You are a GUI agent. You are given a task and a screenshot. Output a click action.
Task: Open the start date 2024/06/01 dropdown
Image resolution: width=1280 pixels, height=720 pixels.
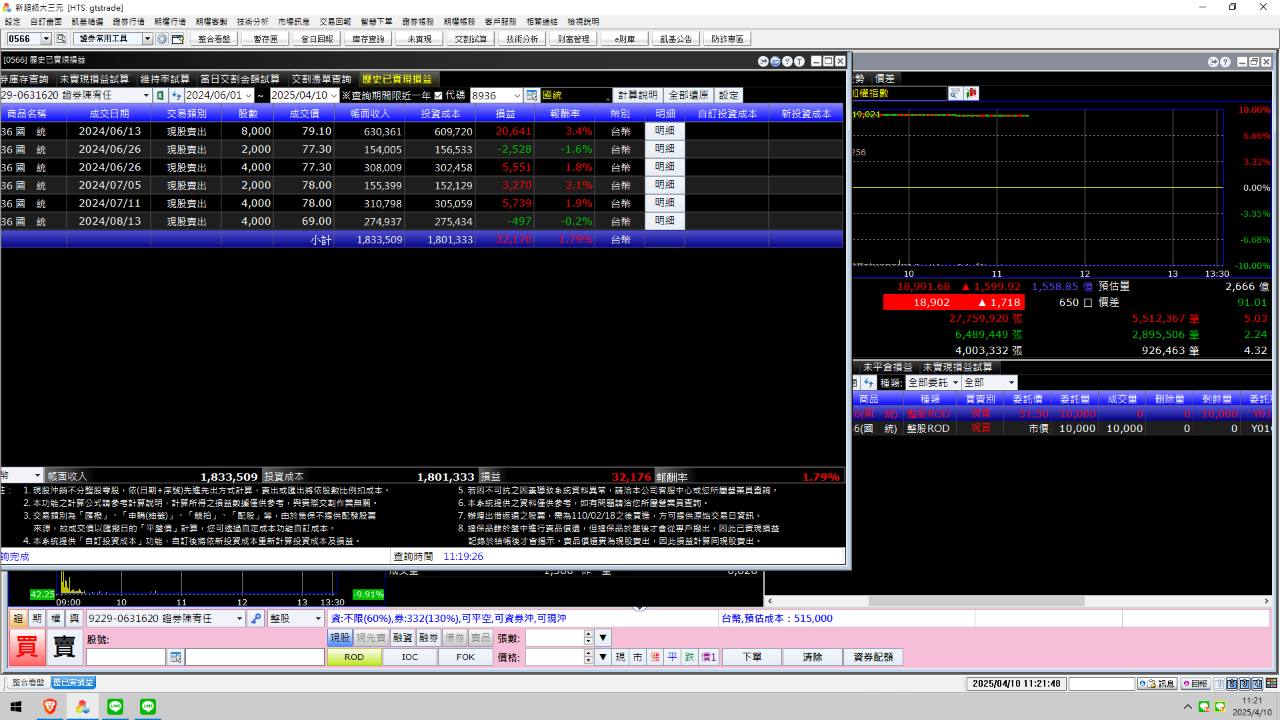248,95
